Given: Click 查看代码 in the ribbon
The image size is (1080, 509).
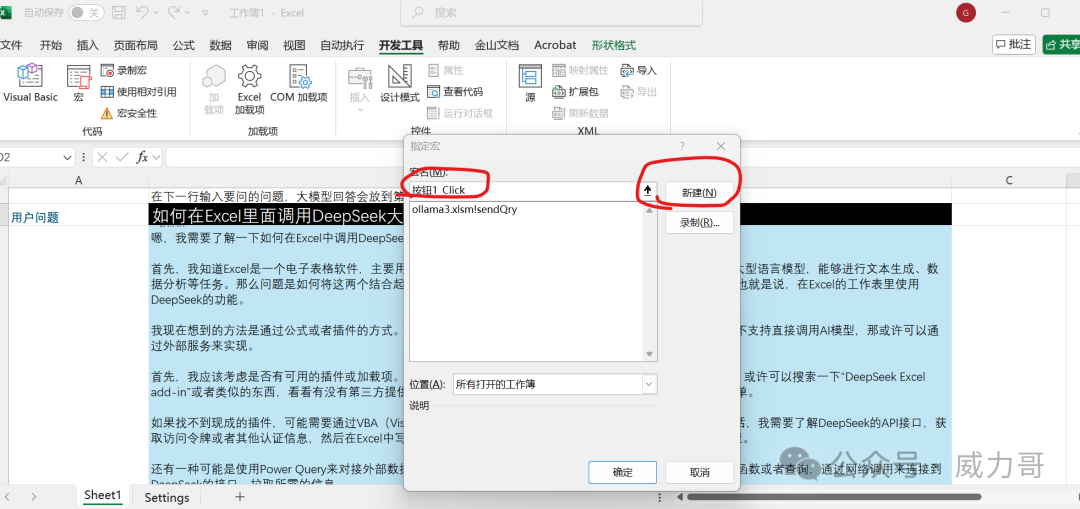Looking at the screenshot, I should 455,92.
